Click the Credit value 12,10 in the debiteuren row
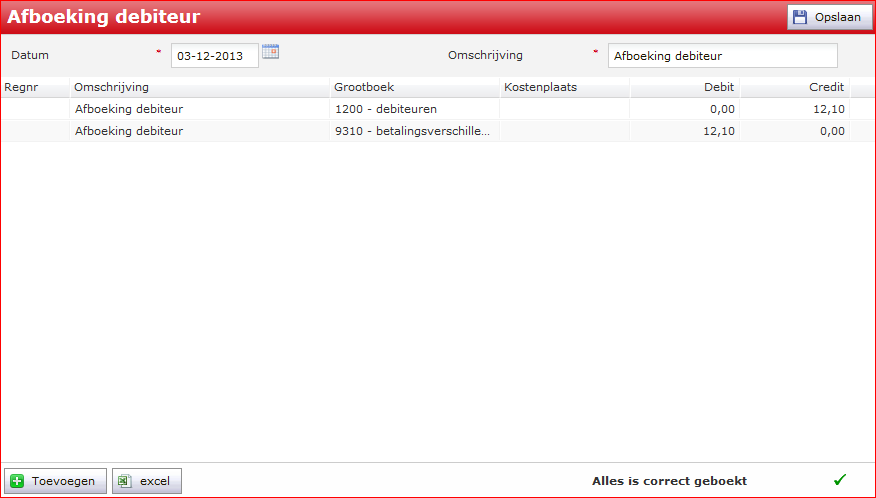The width and height of the screenshot is (876, 498). pyautogui.click(x=829, y=109)
